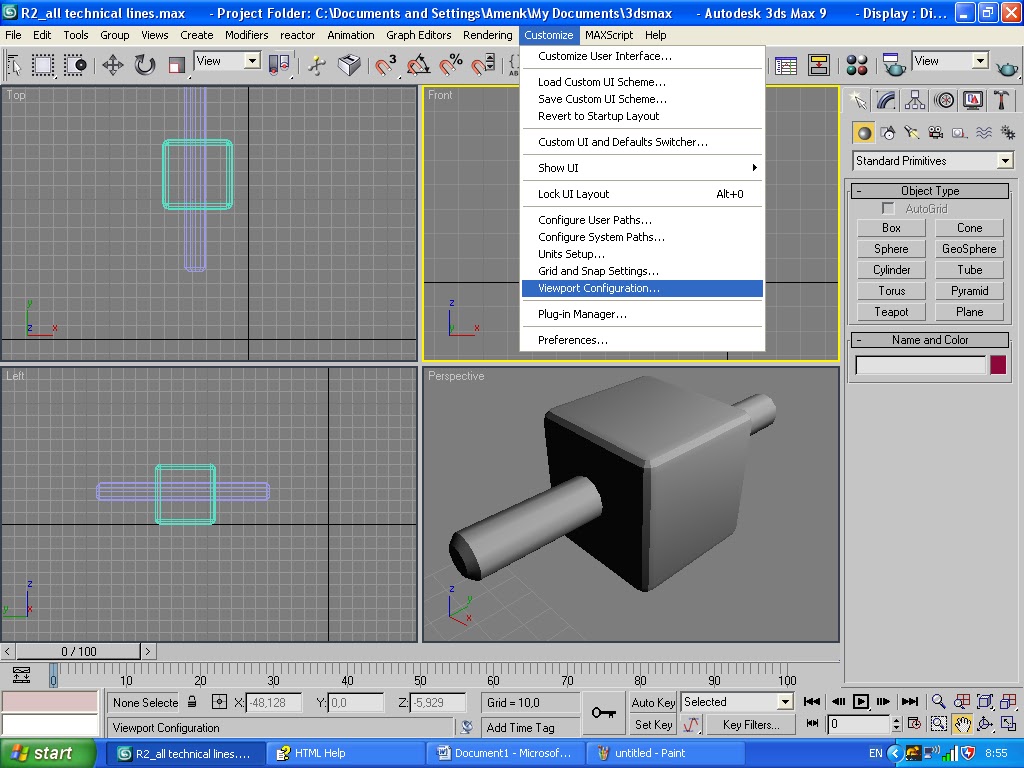Image resolution: width=1024 pixels, height=768 pixels.
Task: Open the Windows start button
Action: pos(48,753)
